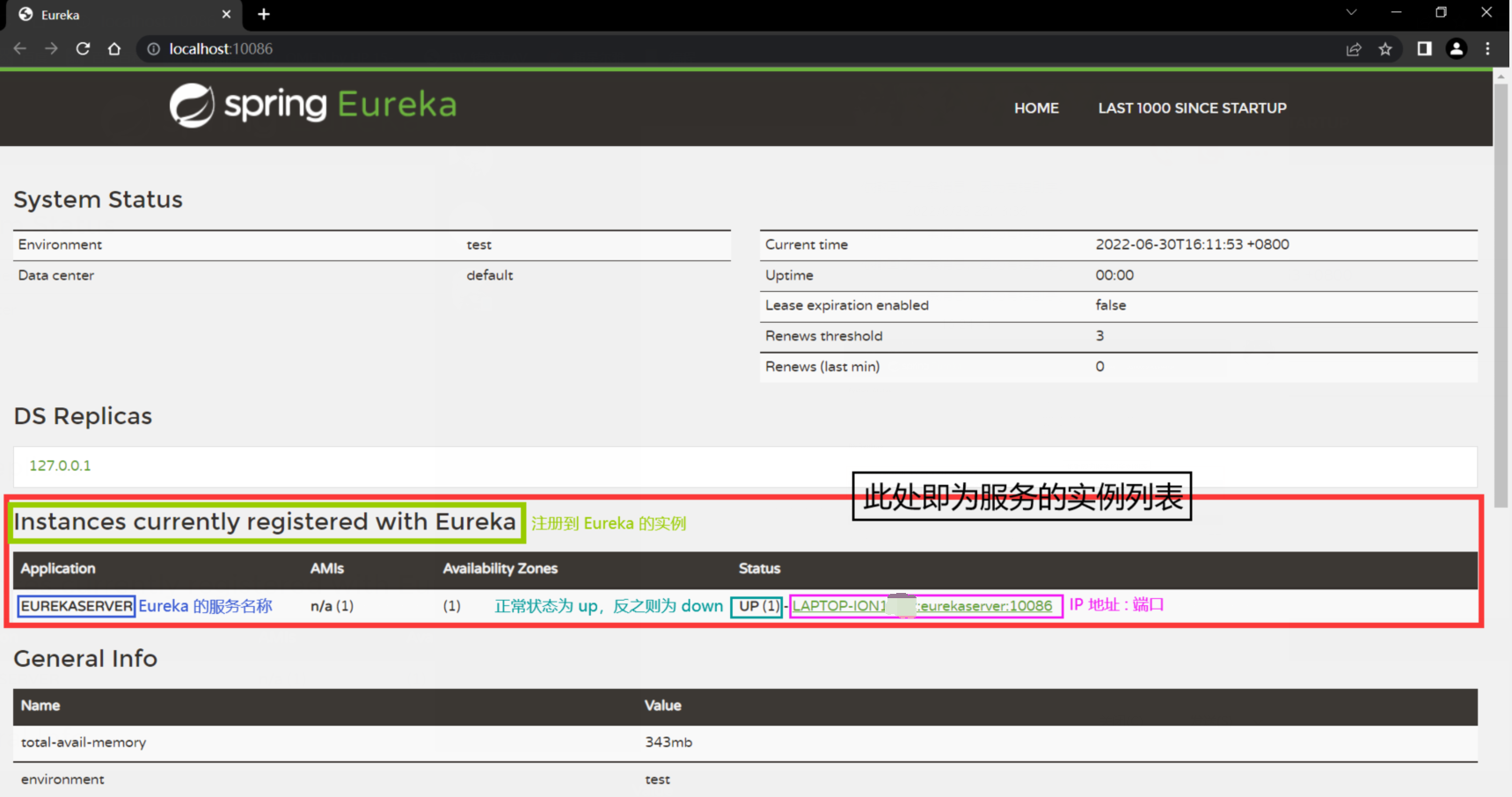Open the Chrome three-dot menu
The height and width of the screenshot is (797, 1512).
pos(1488,49)
